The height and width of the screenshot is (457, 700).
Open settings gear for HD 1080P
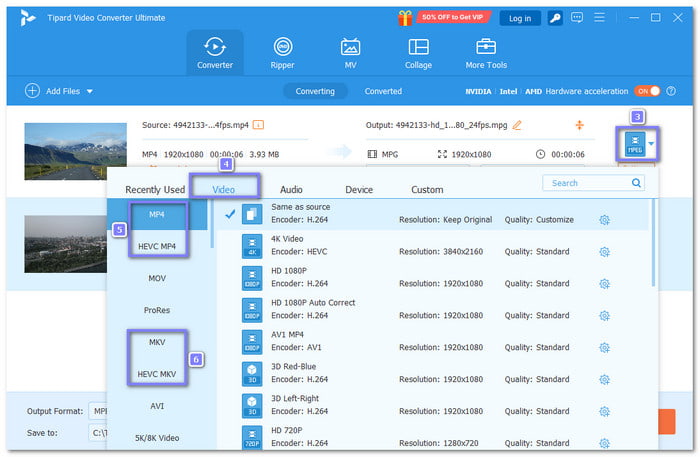pyautogui.click(x=604, y=283)
